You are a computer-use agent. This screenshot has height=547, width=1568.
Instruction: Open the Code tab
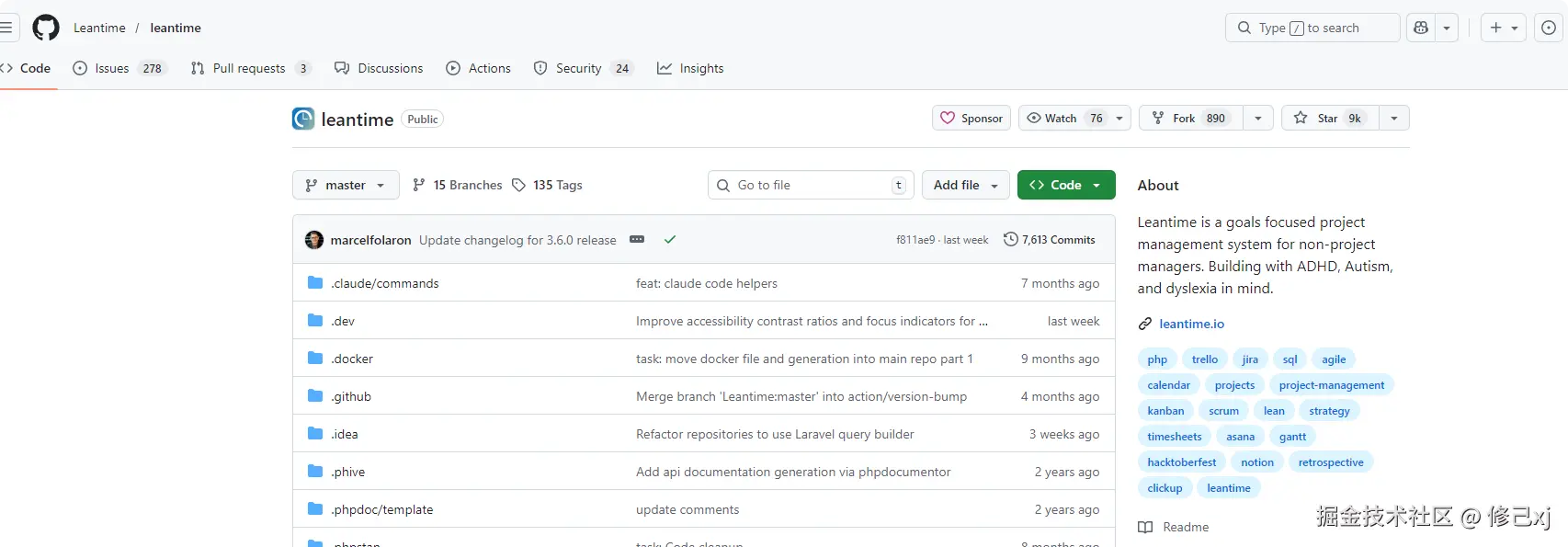[27, 68]
